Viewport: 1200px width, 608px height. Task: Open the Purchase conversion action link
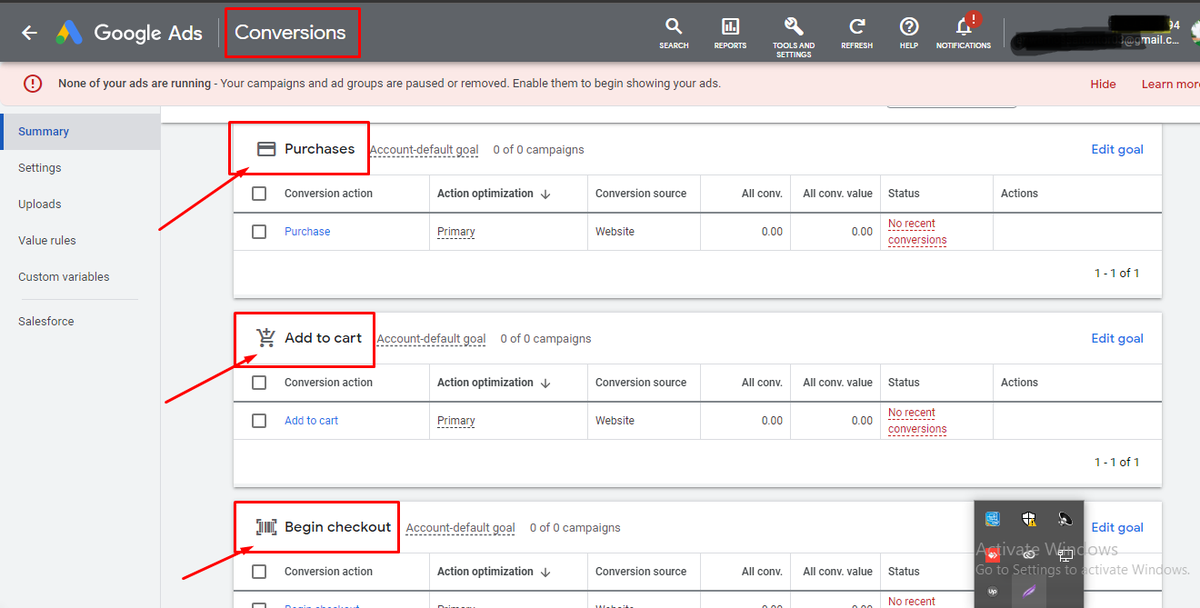307,231
